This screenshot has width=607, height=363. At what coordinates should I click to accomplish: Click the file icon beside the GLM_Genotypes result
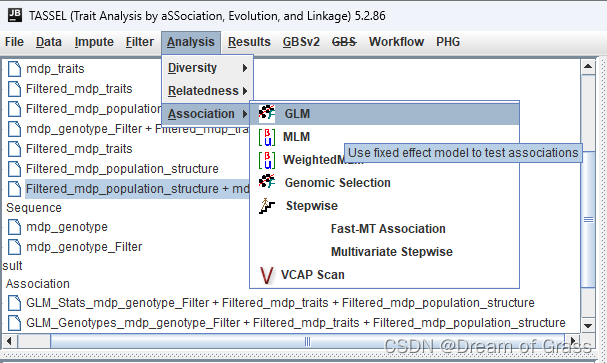pyautogui.click(x=14, y=323)
